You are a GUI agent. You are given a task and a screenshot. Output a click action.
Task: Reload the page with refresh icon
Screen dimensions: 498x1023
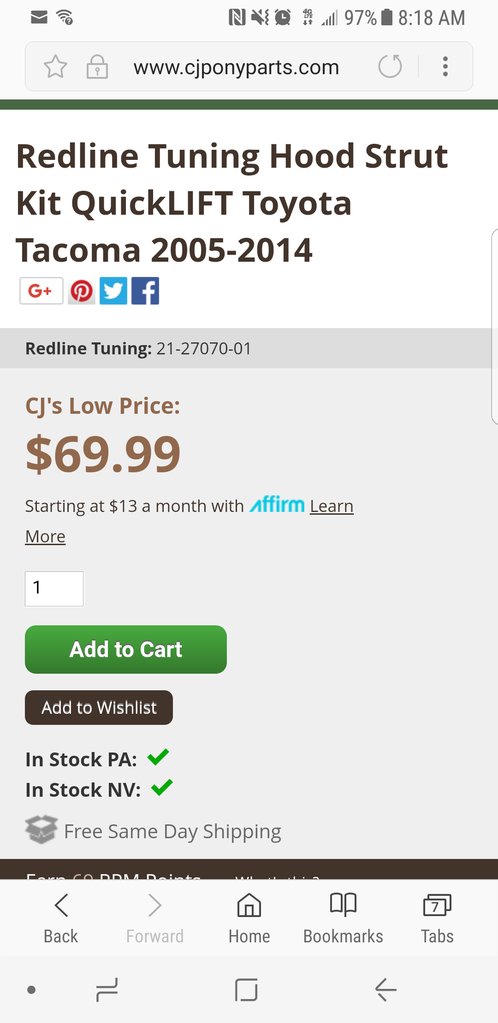click(x=390, y=67)
